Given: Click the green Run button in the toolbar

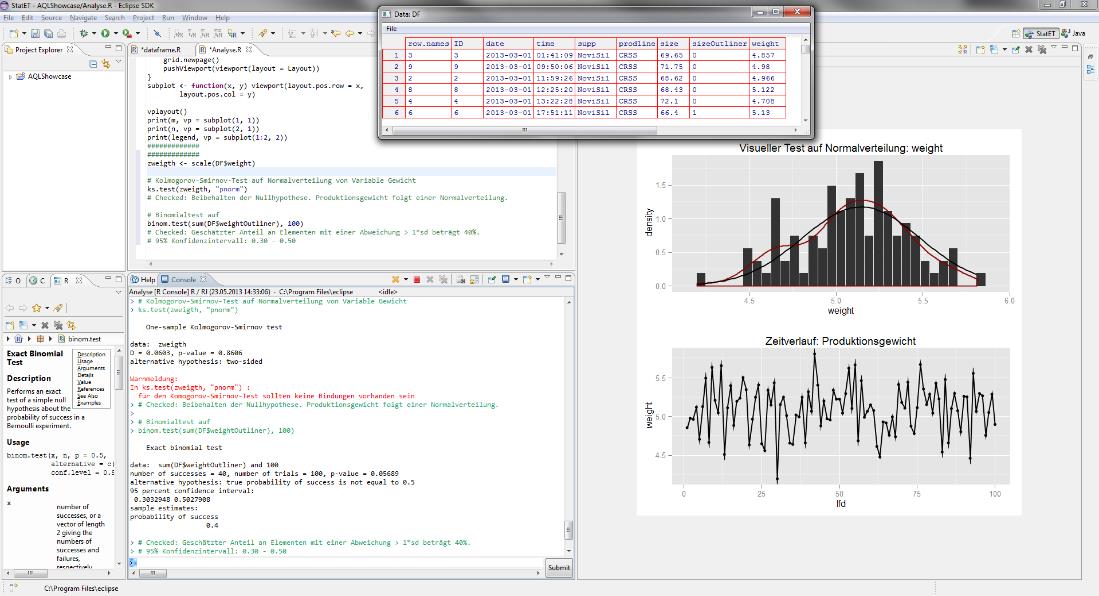Looking at the screenshot, I should tap(105, 33).
